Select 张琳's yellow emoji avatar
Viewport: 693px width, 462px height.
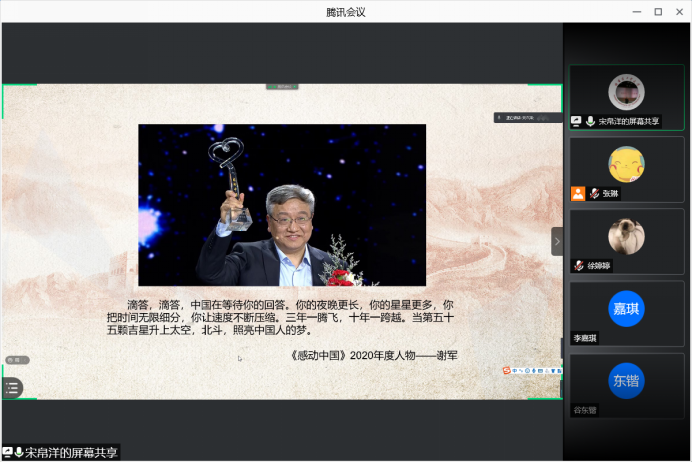coord(626,163)
